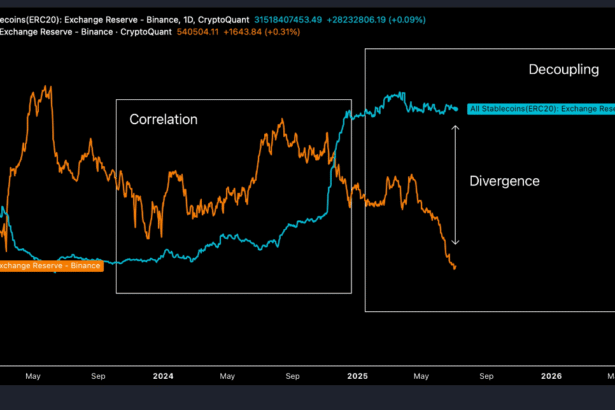This screenshot has height=410, width=615.
Task: Click the Divergence annotation text
Action: coord(504,181)
